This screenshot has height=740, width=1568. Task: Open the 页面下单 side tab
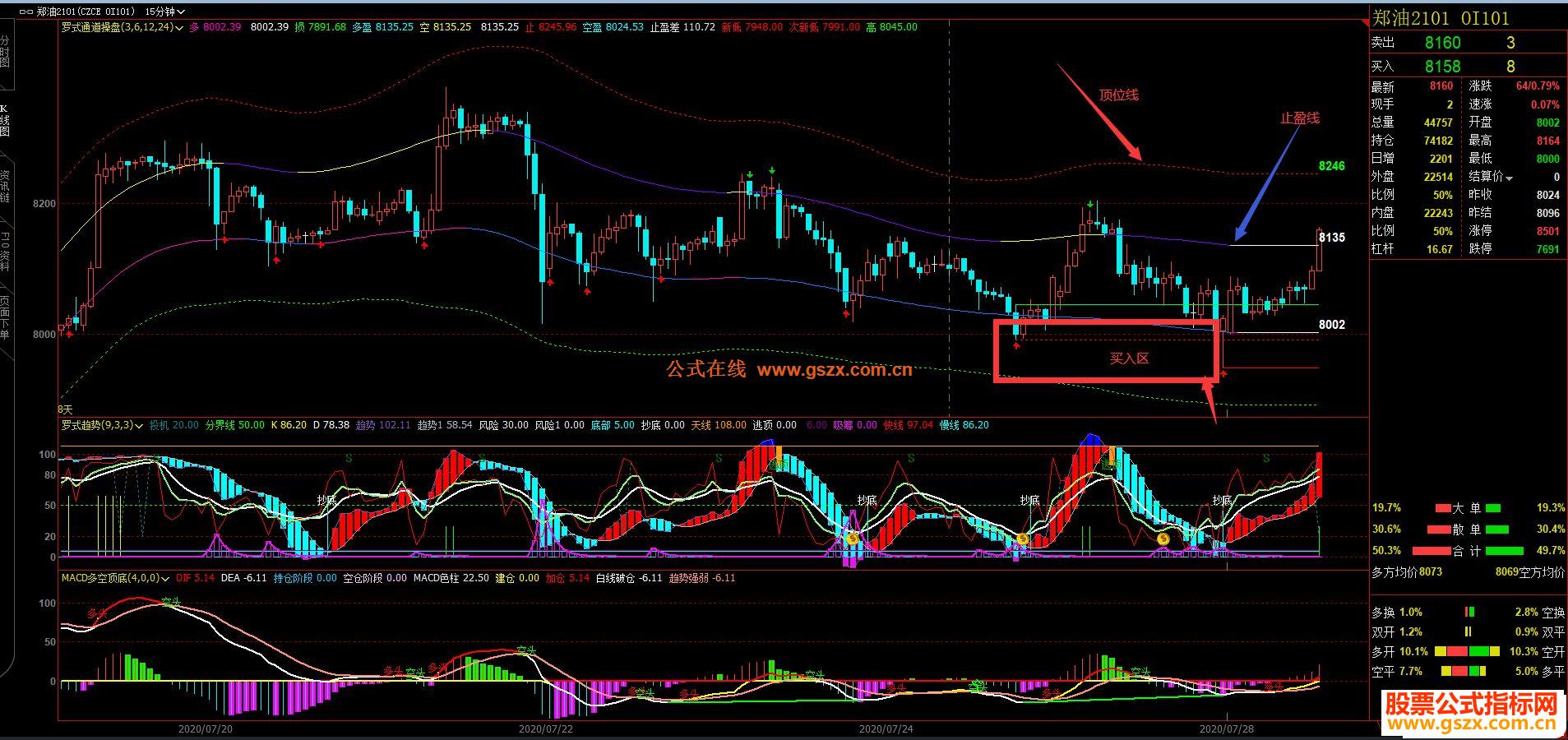click(5, 317)
